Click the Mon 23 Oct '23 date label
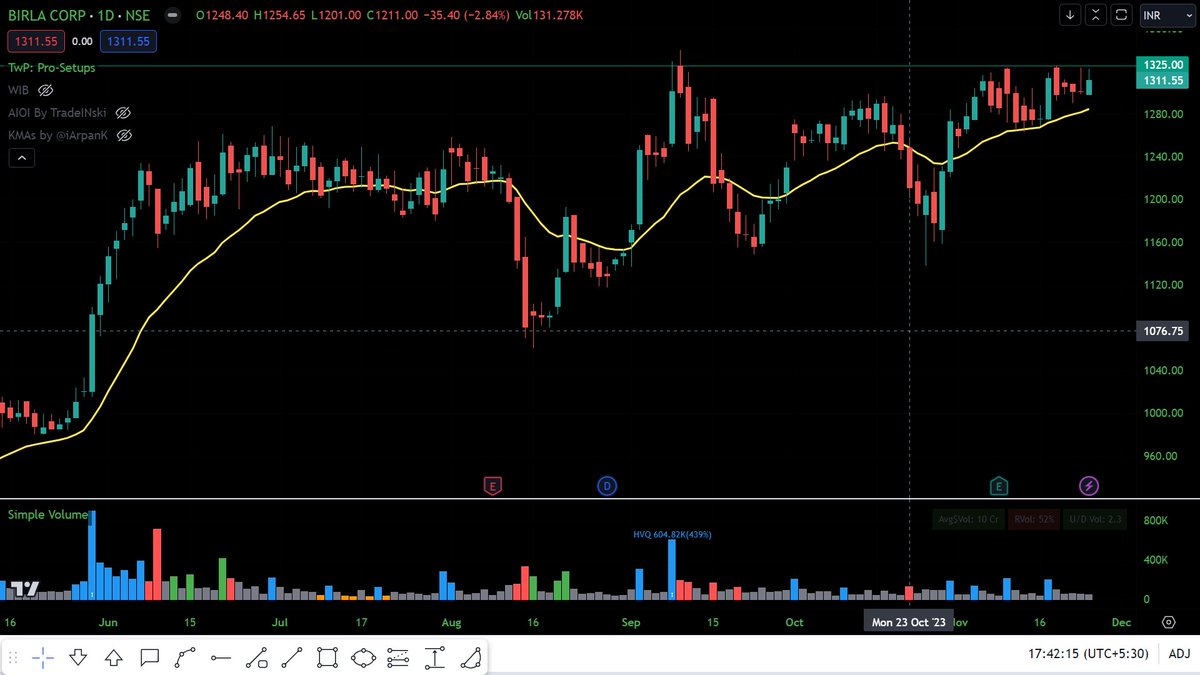The width and height of the screenshot is (1200, 675). [909, 622]
